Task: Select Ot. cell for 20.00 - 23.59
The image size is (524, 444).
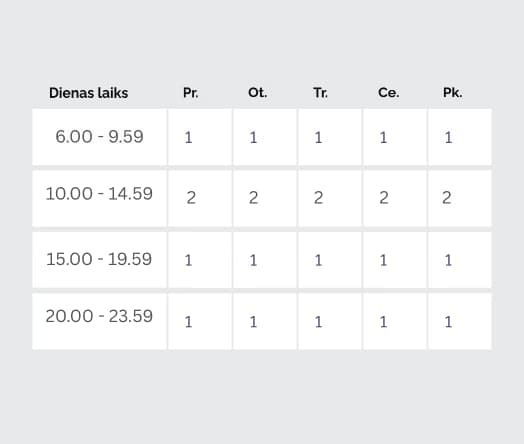Action: [x=265, y=321]
